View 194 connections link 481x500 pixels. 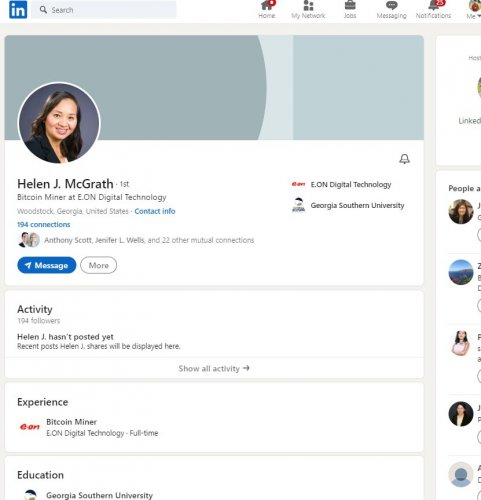(44, 224)
